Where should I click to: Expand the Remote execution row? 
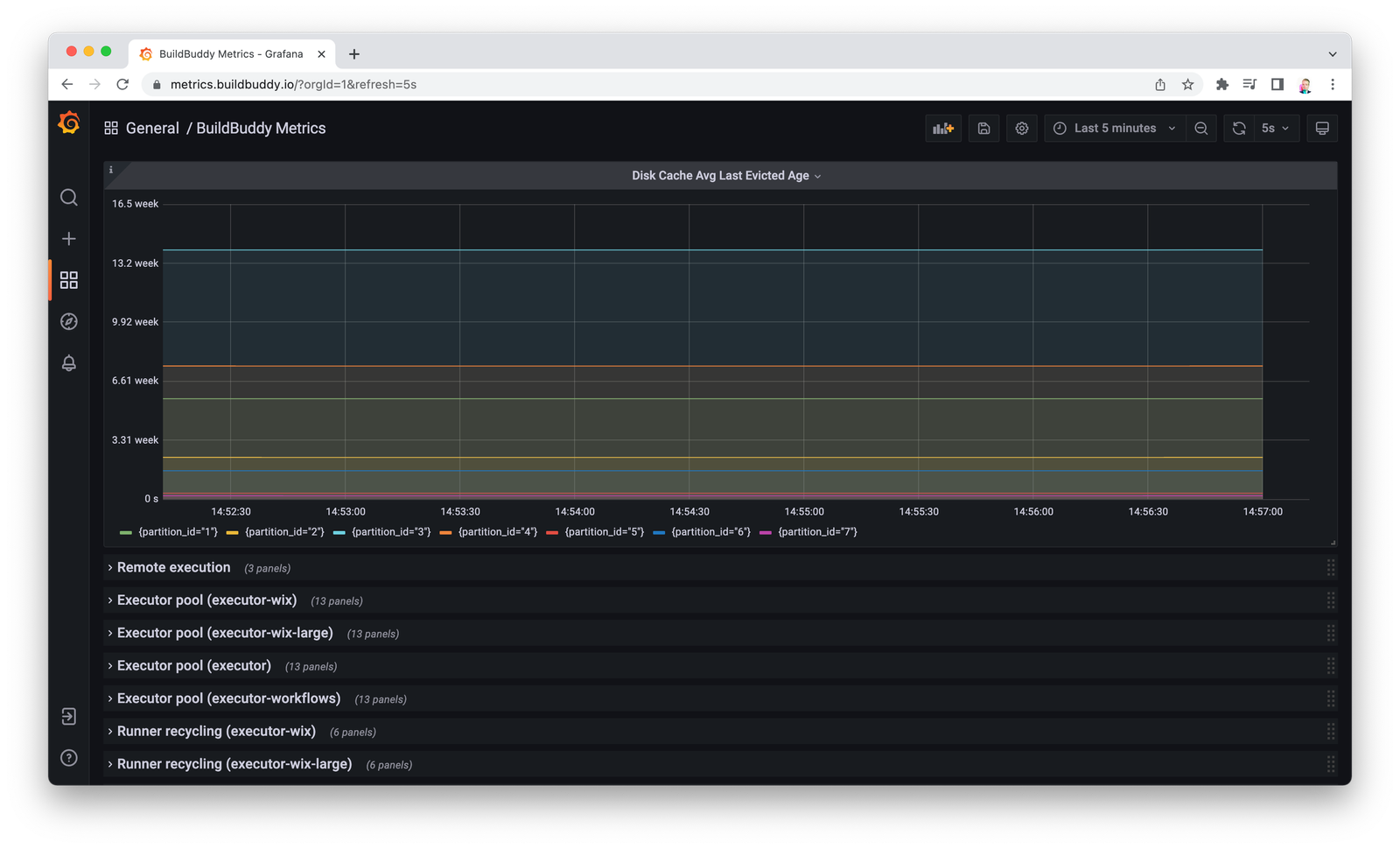(x=173, y=568)
